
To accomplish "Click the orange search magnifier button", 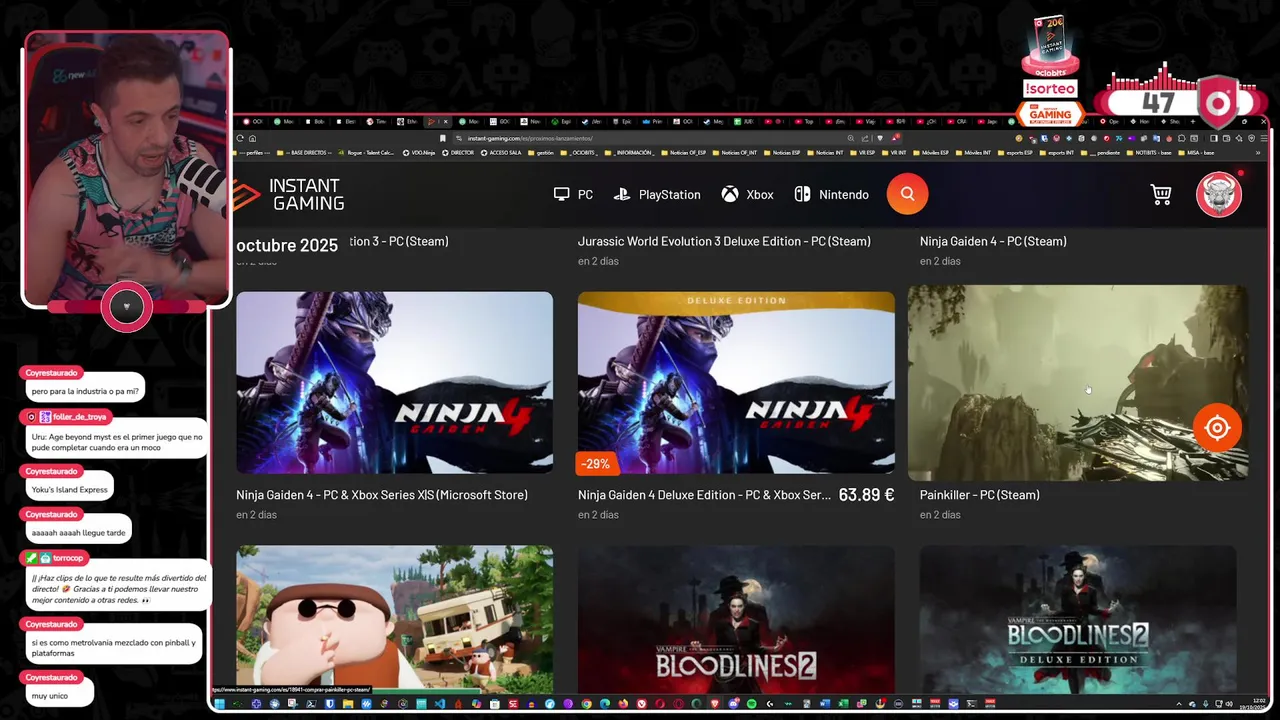I will pyautogui.click(x=907, y=194).
